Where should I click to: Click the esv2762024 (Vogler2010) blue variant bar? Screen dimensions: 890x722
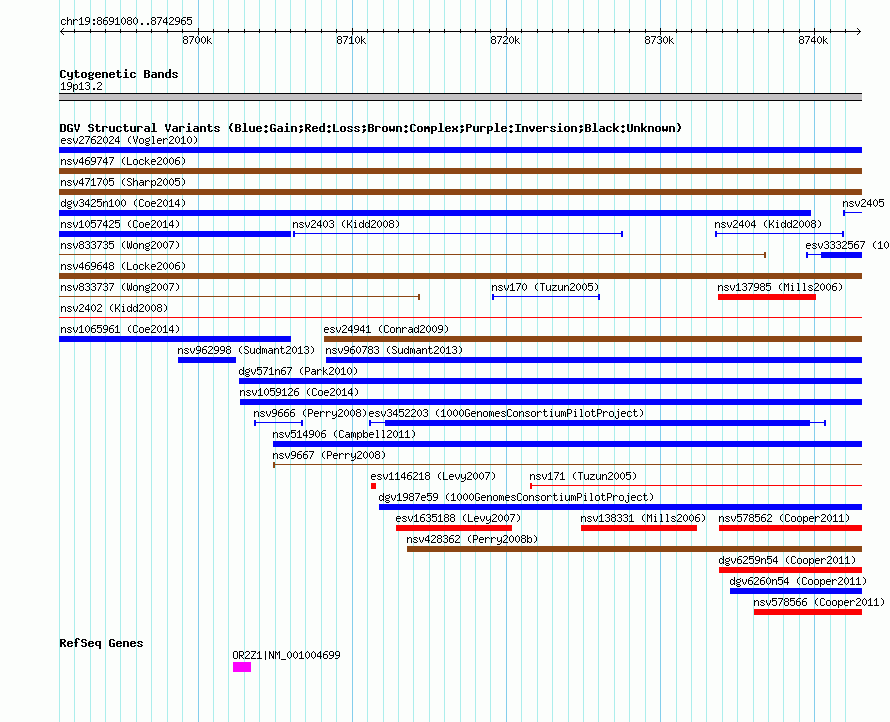click(x=460, y=150)
